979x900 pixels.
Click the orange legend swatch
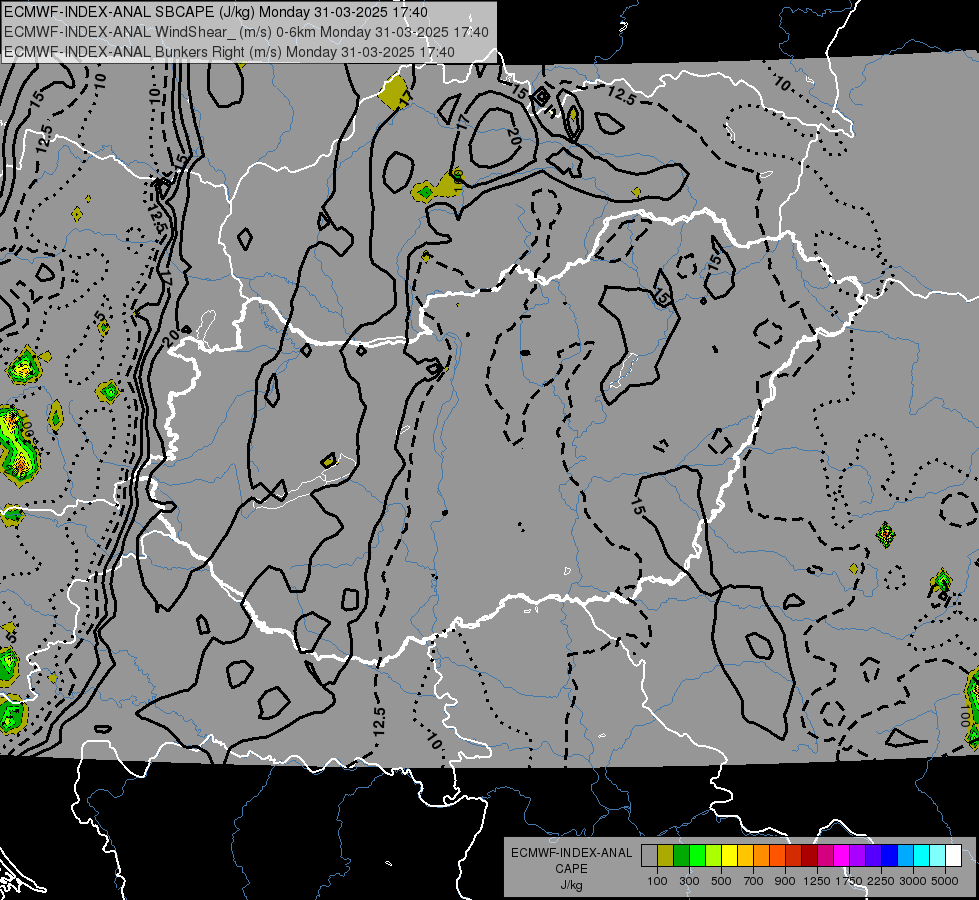[761, 856]
